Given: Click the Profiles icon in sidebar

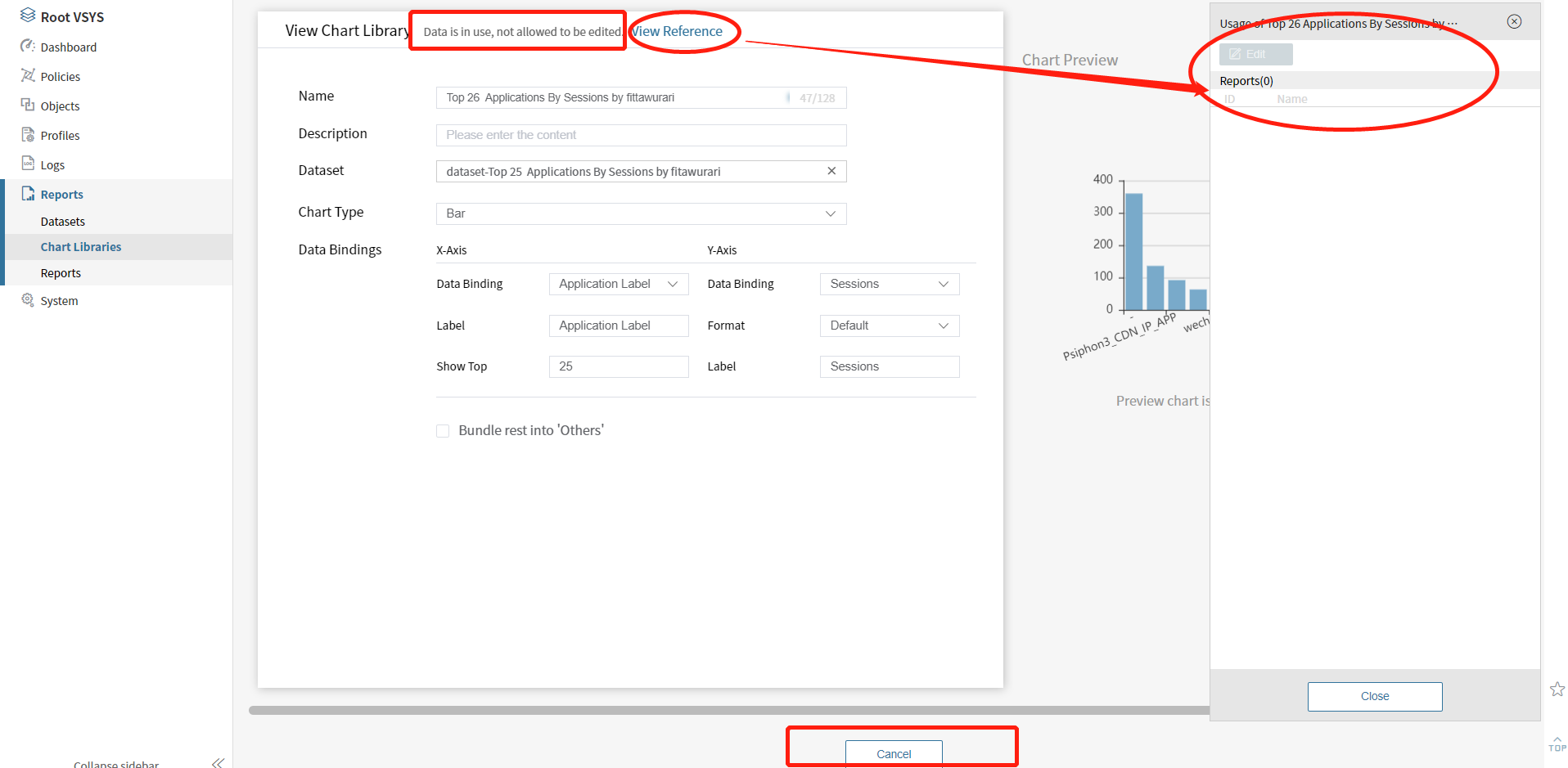Looking at the screenshot, I should coord(28,135).
